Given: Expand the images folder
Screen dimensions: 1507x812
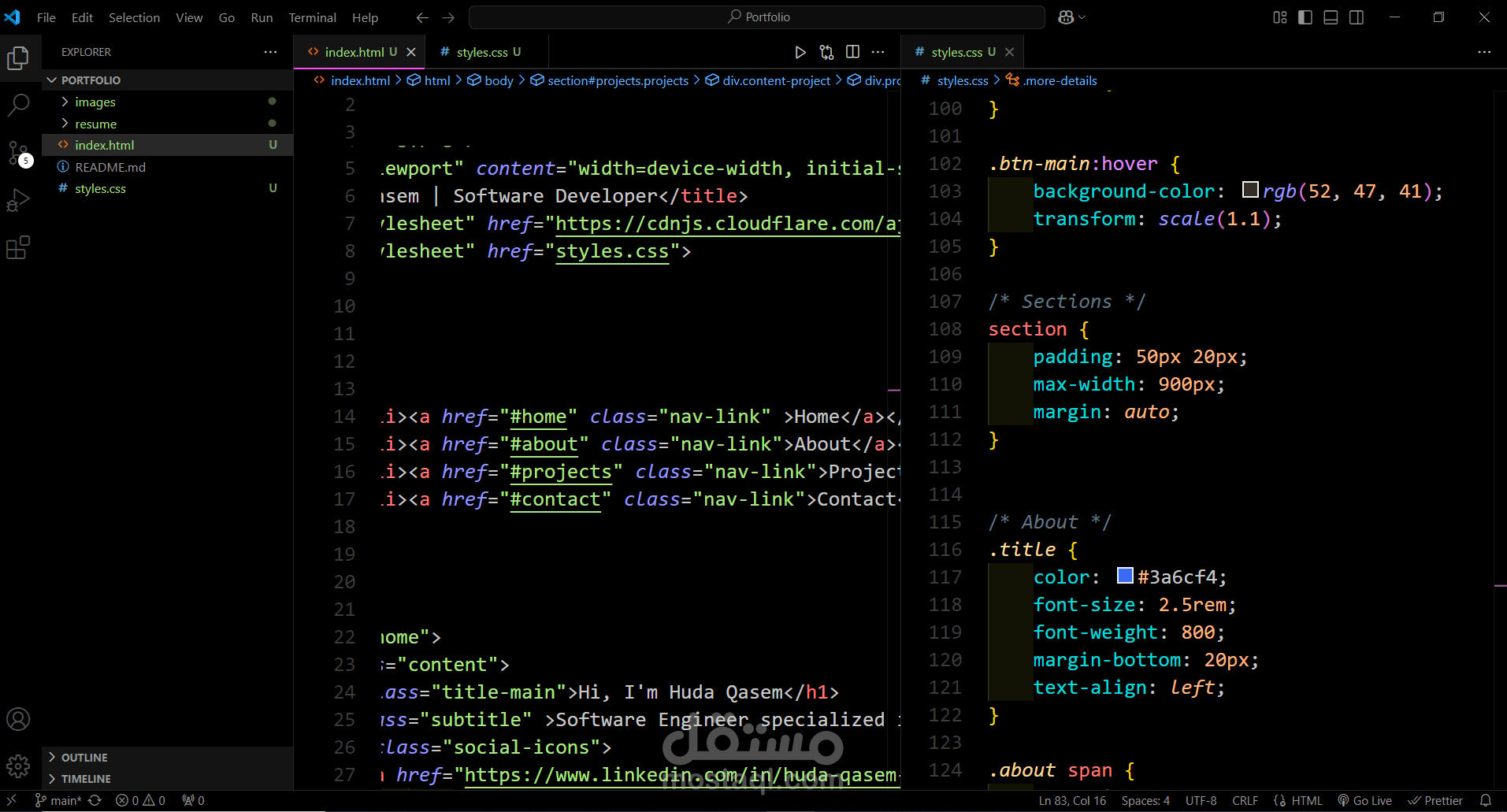Looking at the screenshot, I should pos(167,102).
